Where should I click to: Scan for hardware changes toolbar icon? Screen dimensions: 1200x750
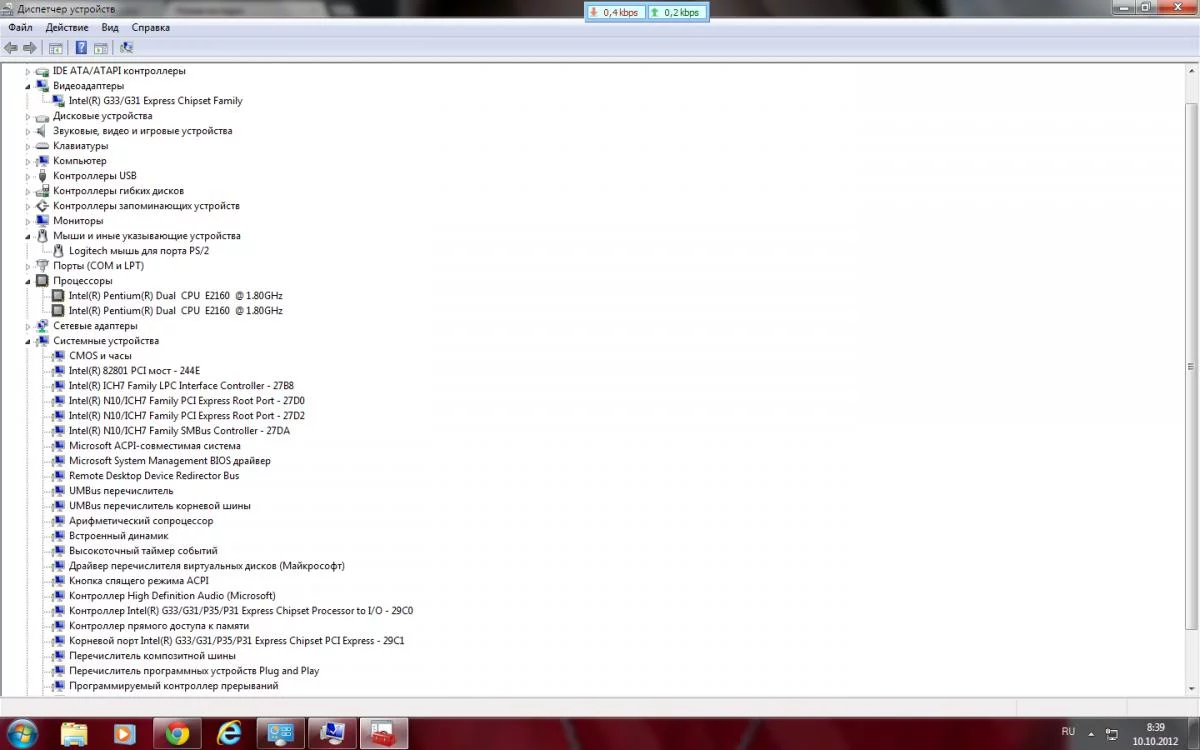click(126, 48)
